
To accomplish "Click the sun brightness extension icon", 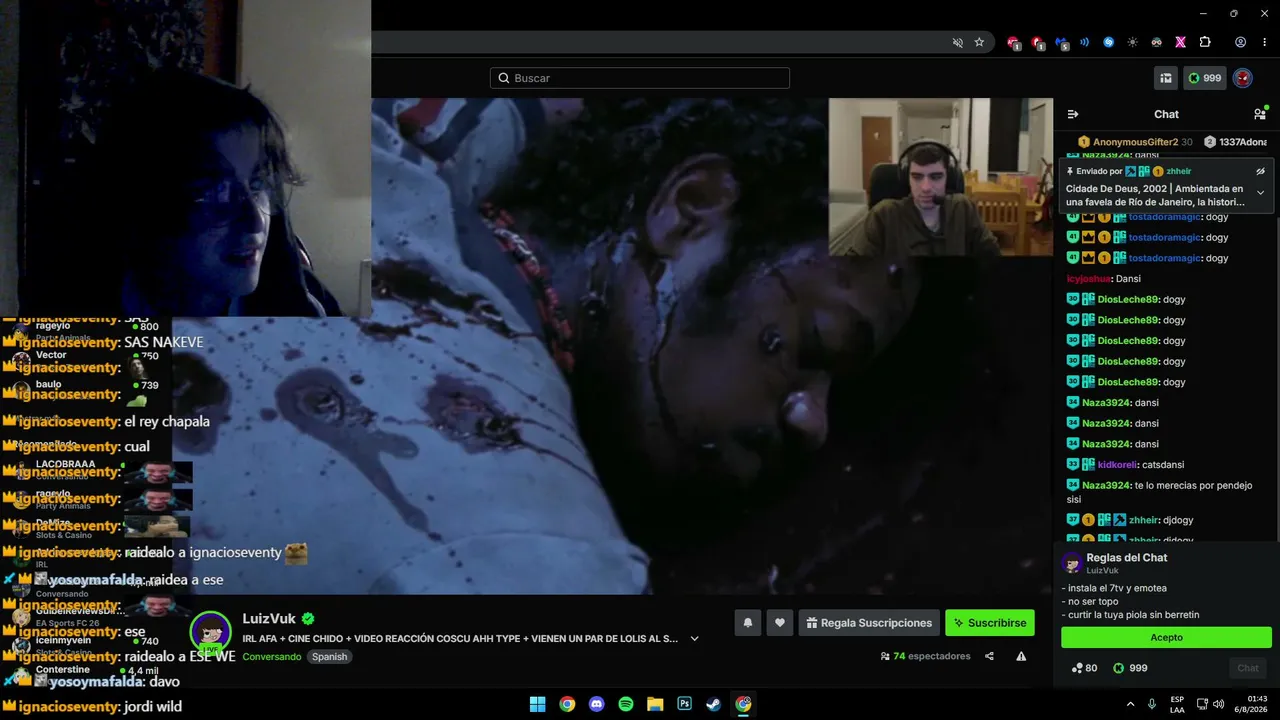I will tap(1132, 42).
